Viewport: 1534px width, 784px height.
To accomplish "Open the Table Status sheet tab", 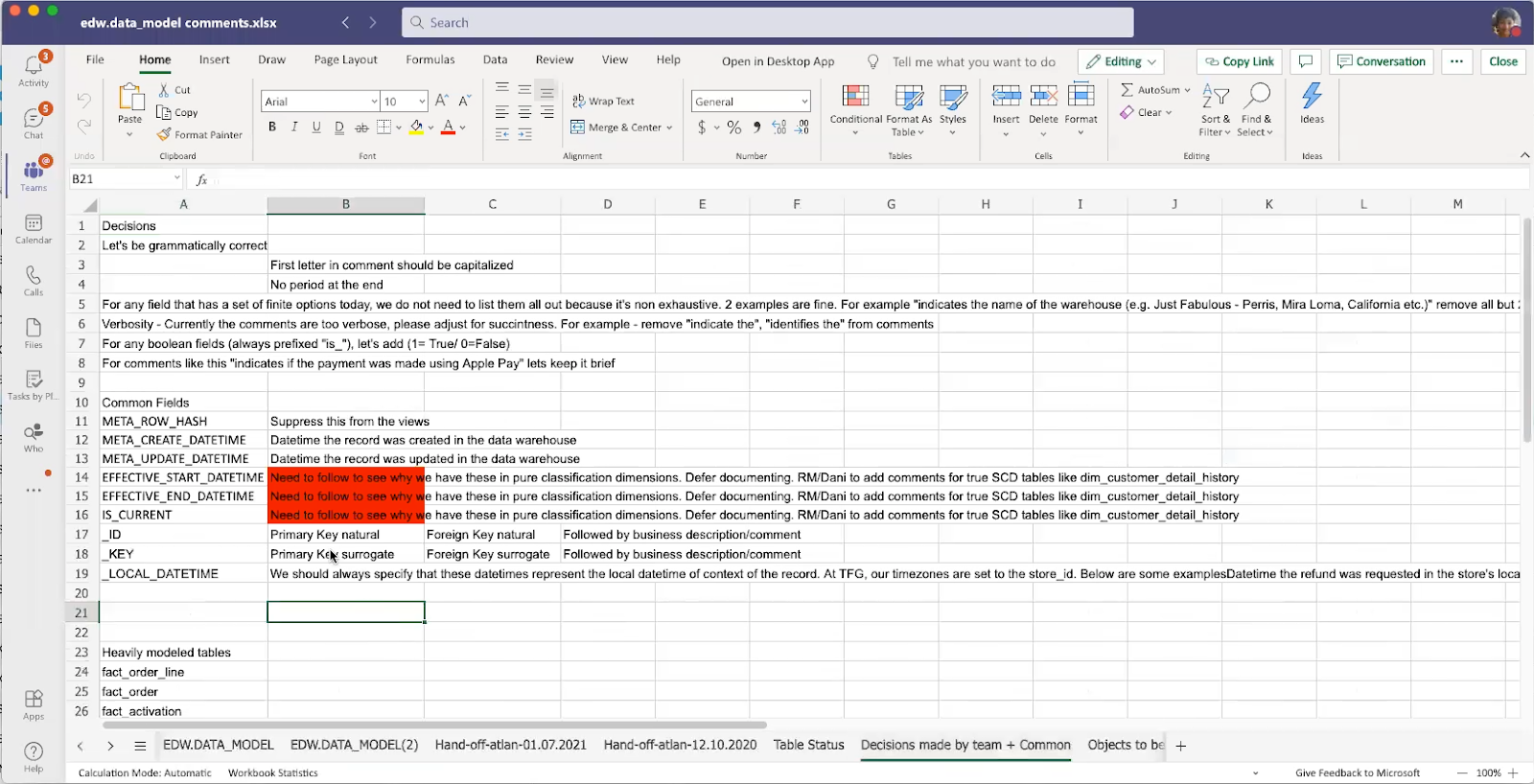I will point(808,745).
